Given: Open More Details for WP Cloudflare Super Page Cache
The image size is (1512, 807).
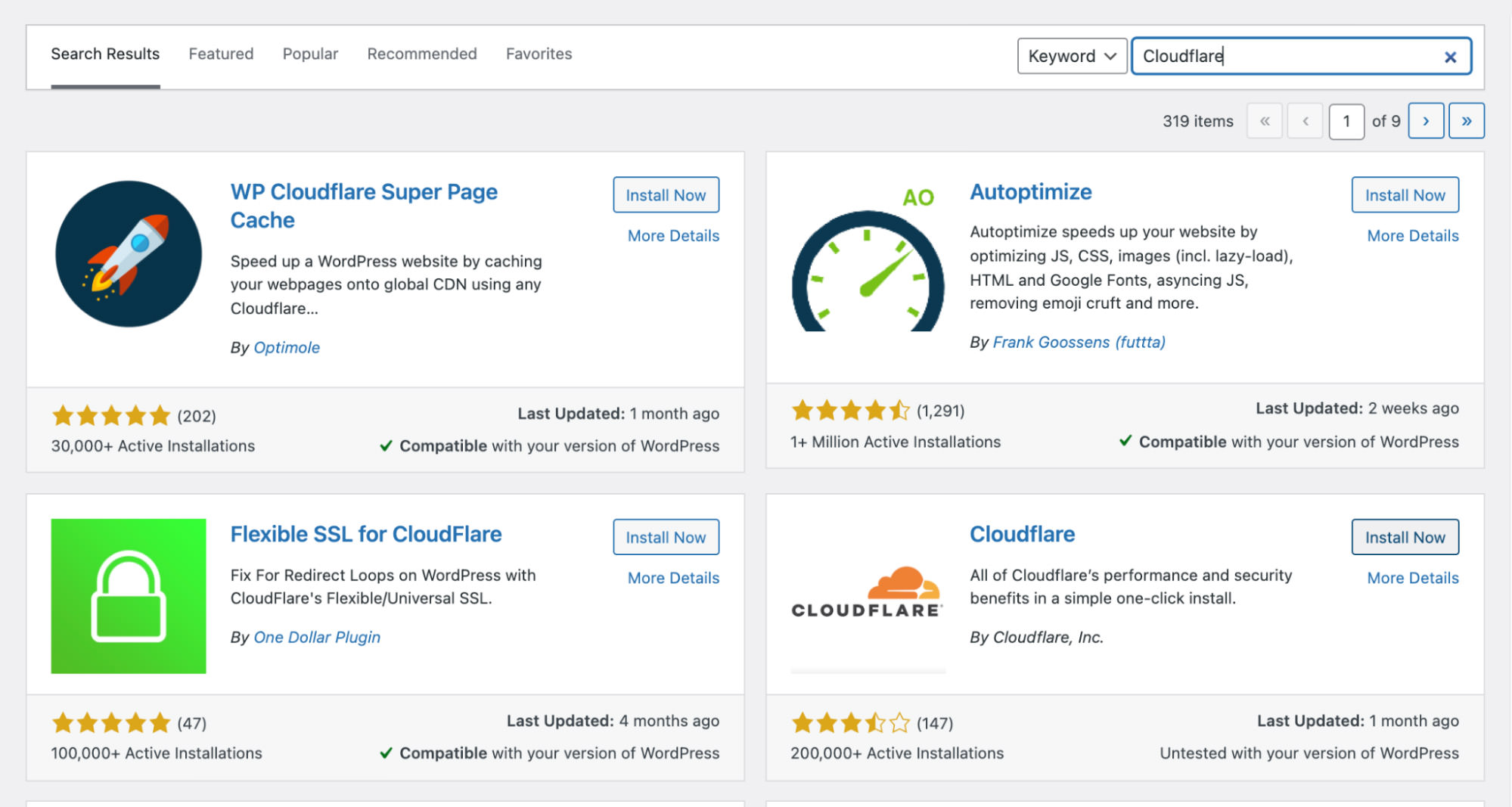Looking at the screenshot, I should [673, 236].
